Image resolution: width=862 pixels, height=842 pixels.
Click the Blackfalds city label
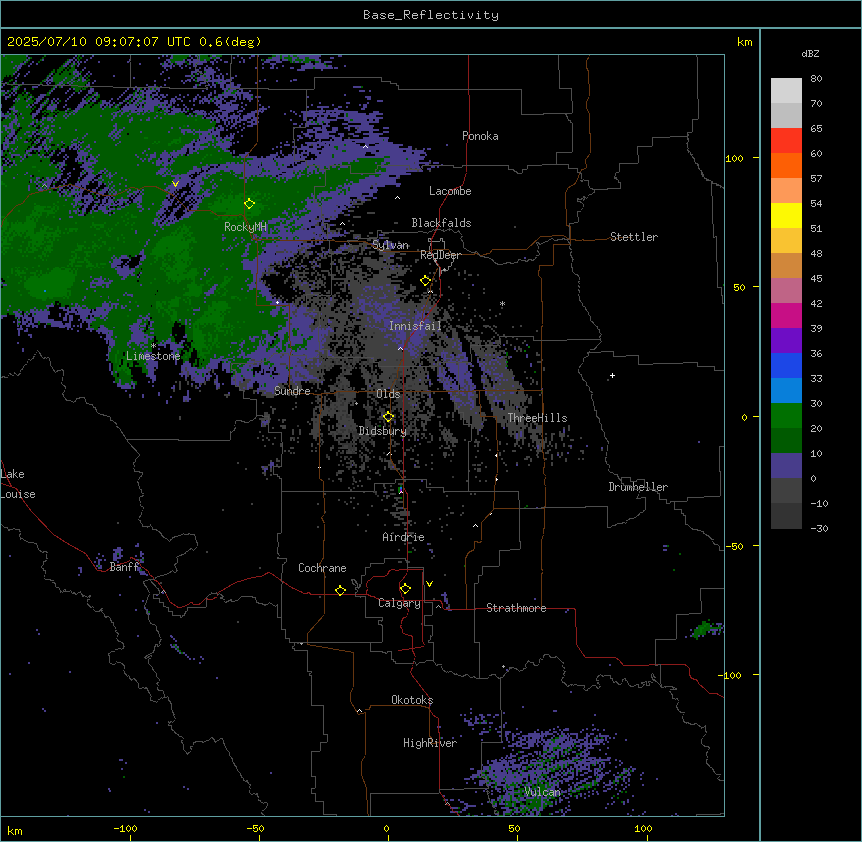[x=441, y=223]
